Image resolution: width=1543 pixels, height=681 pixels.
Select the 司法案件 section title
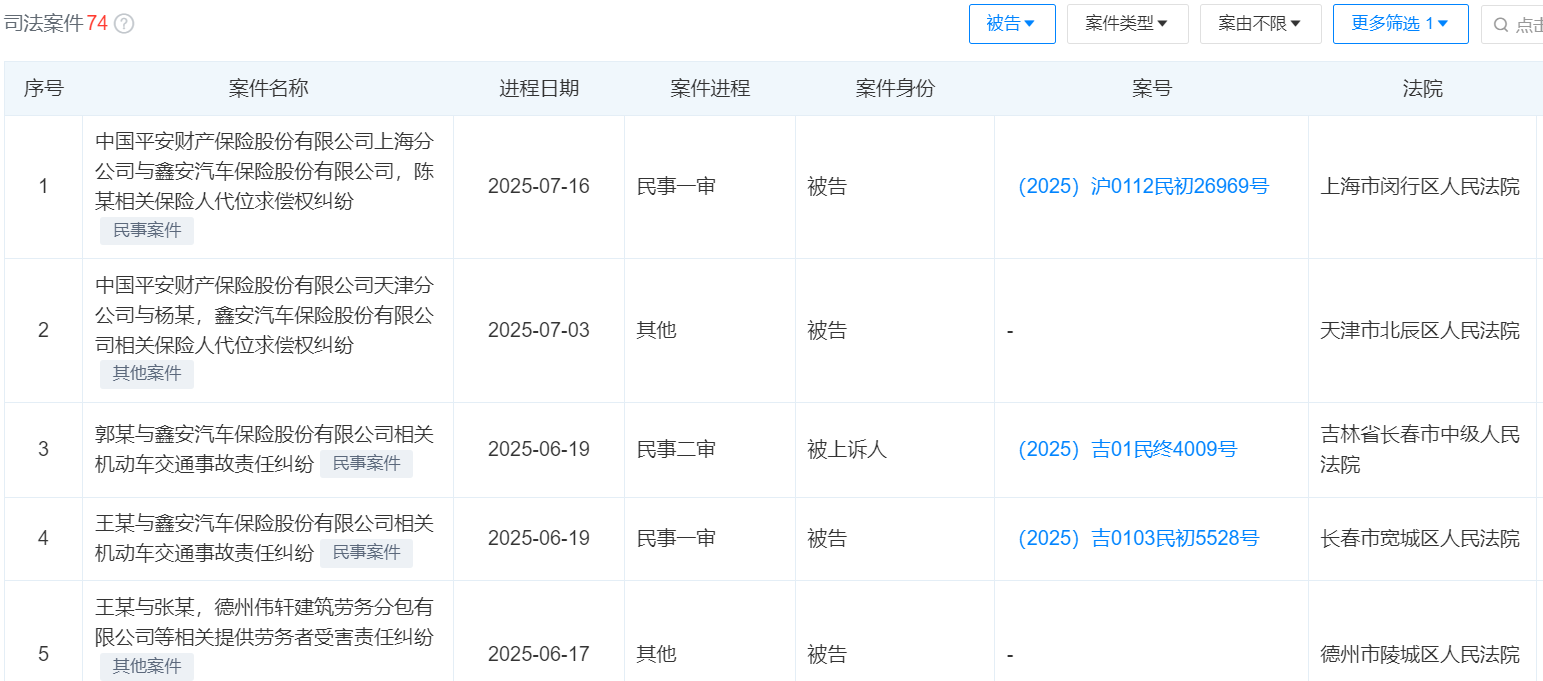point(44,24)
